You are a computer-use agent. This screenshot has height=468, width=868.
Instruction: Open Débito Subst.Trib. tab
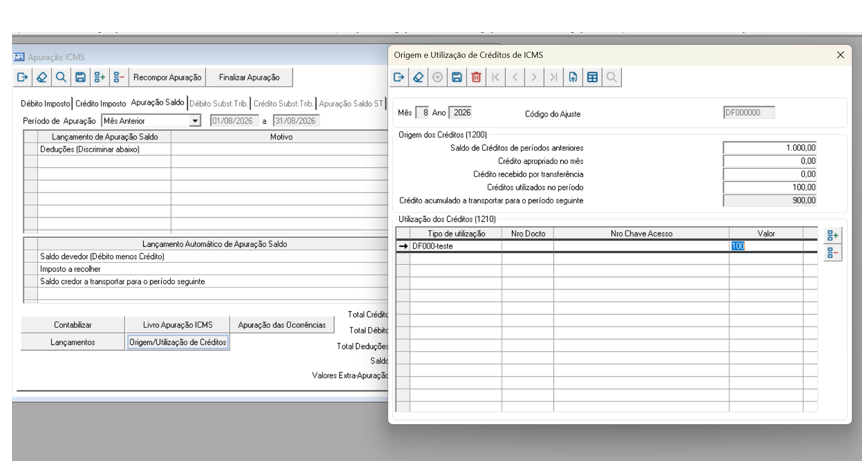click(x=218, y=104)
